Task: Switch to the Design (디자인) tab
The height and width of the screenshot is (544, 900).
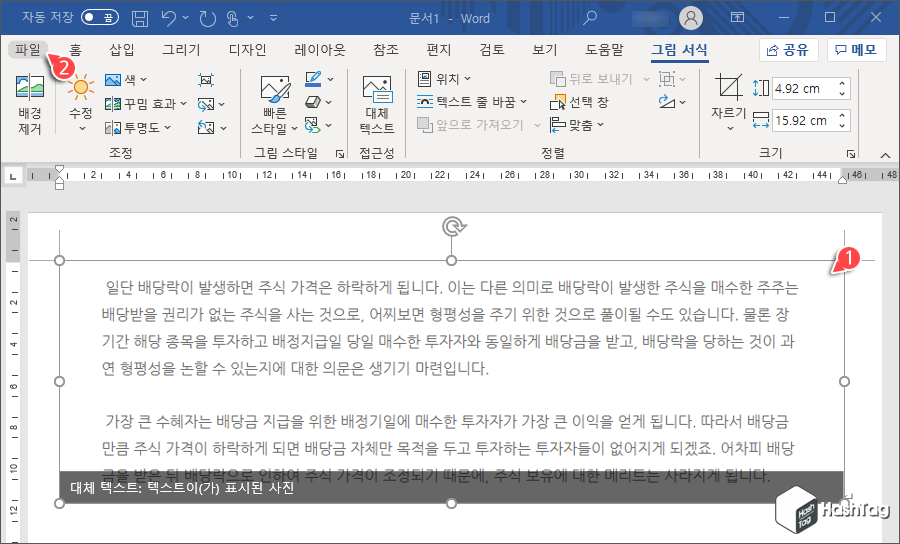Action: tap(248, 50)
